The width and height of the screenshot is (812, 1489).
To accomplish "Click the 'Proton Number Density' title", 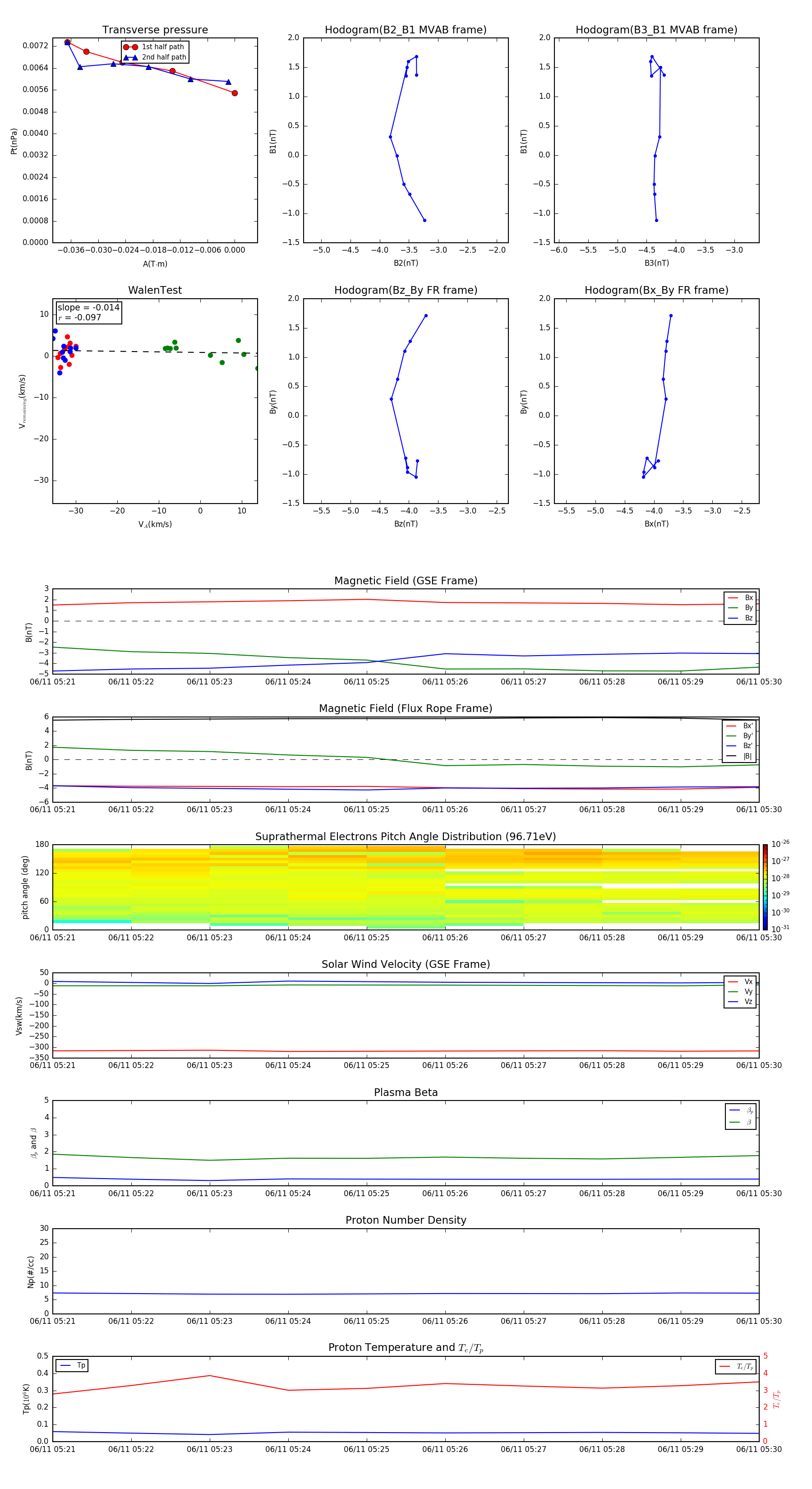I will (406, 1220).
